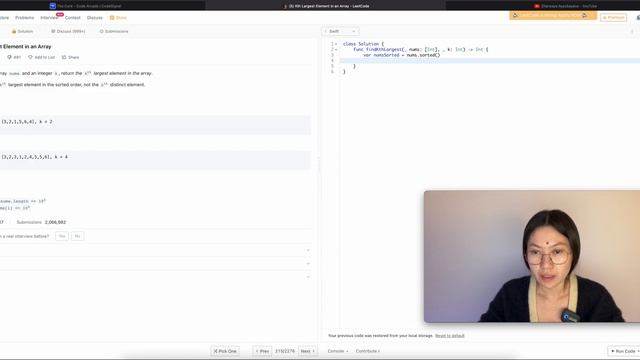This screenshot has height=360, width=640.
Task: Open the Problems menu item
Action: tap(24, 18)
